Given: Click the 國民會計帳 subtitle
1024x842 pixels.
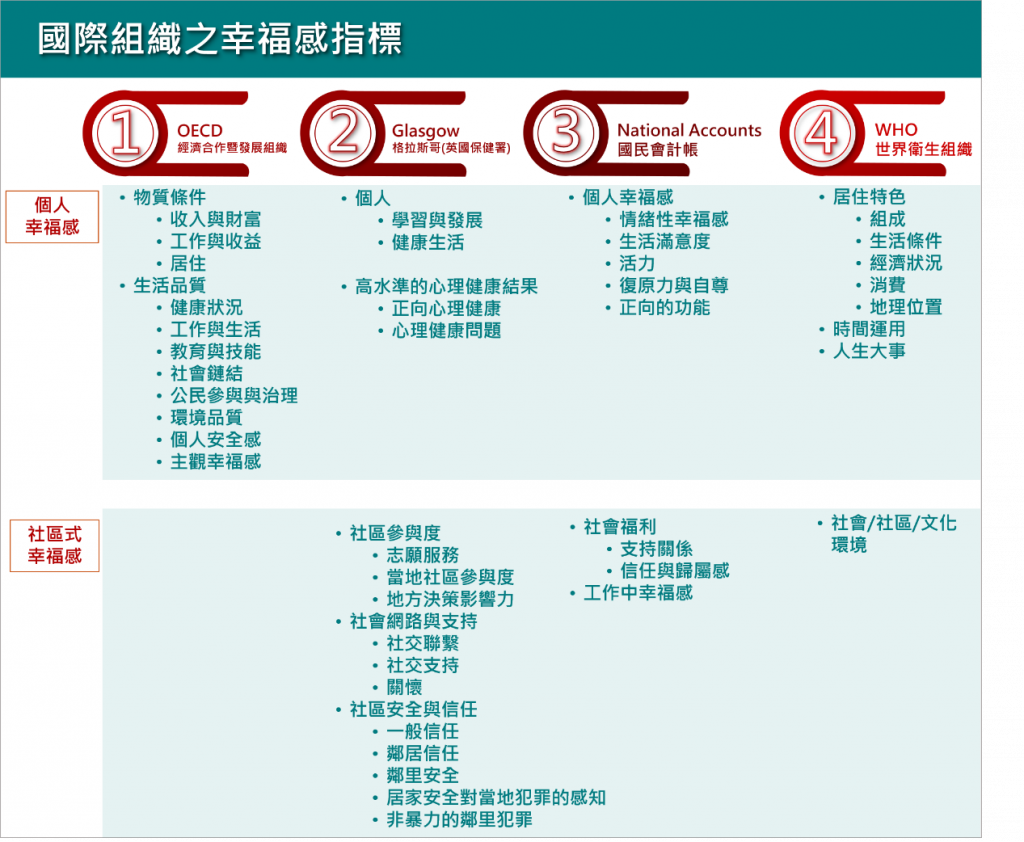Looking at the screenshot, I should pos(658,150).
